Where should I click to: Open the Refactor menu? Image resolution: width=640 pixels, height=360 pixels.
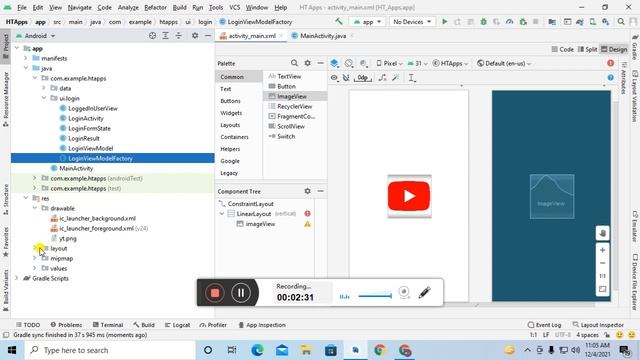pos(155,7)
